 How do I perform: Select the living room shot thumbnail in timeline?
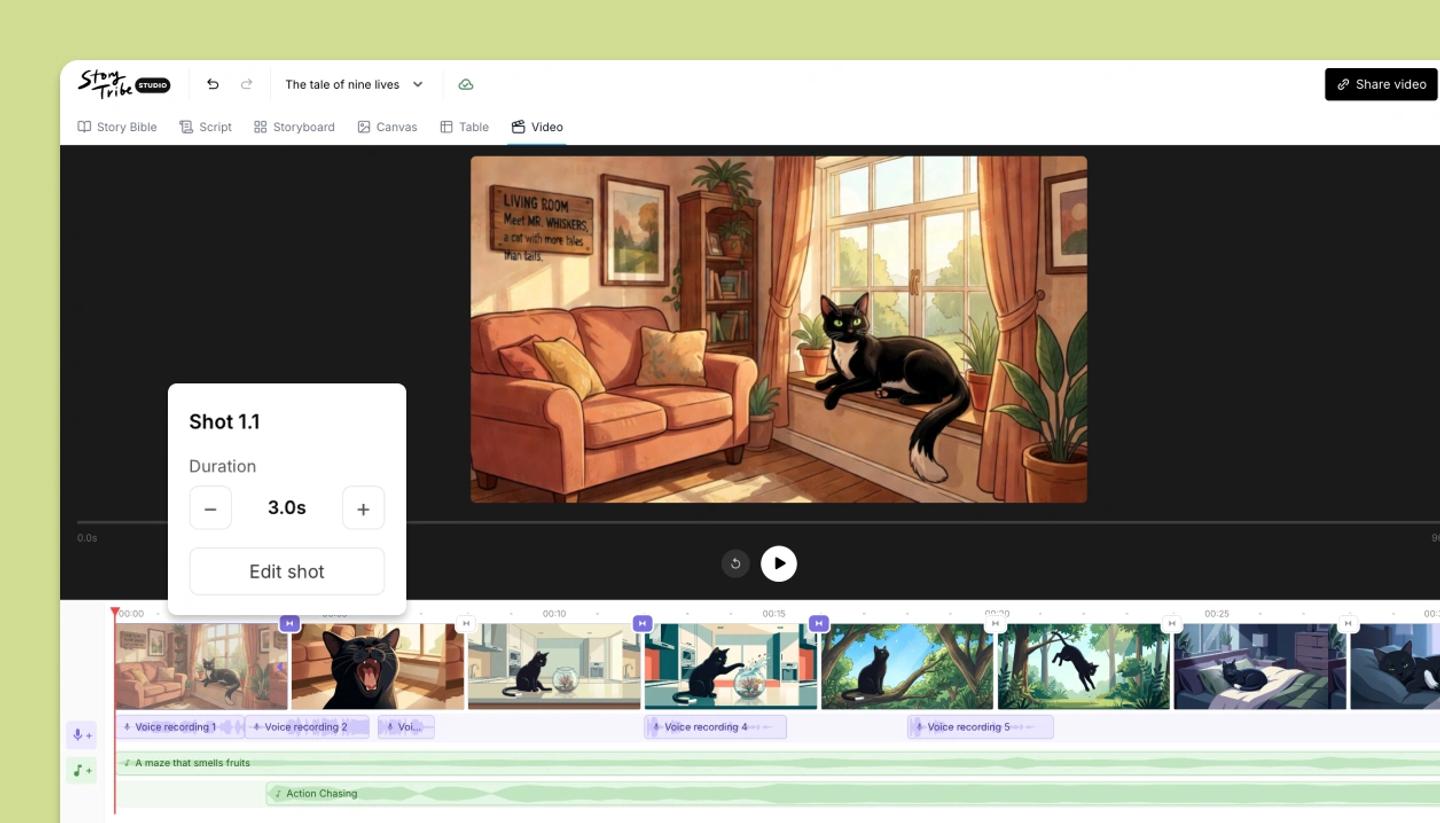pos(201,667)
